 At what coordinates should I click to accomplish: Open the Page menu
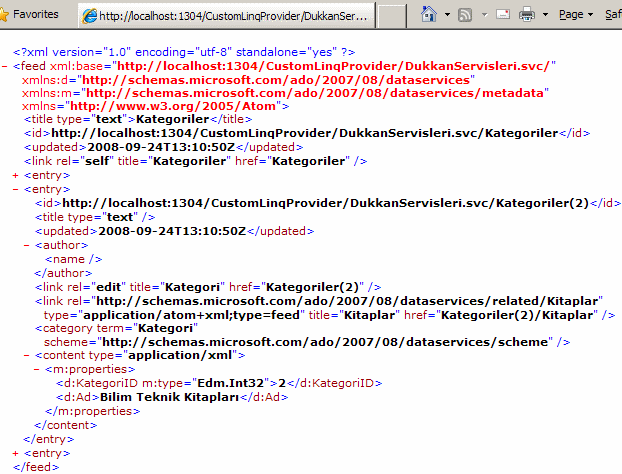(x=575, y=15)
